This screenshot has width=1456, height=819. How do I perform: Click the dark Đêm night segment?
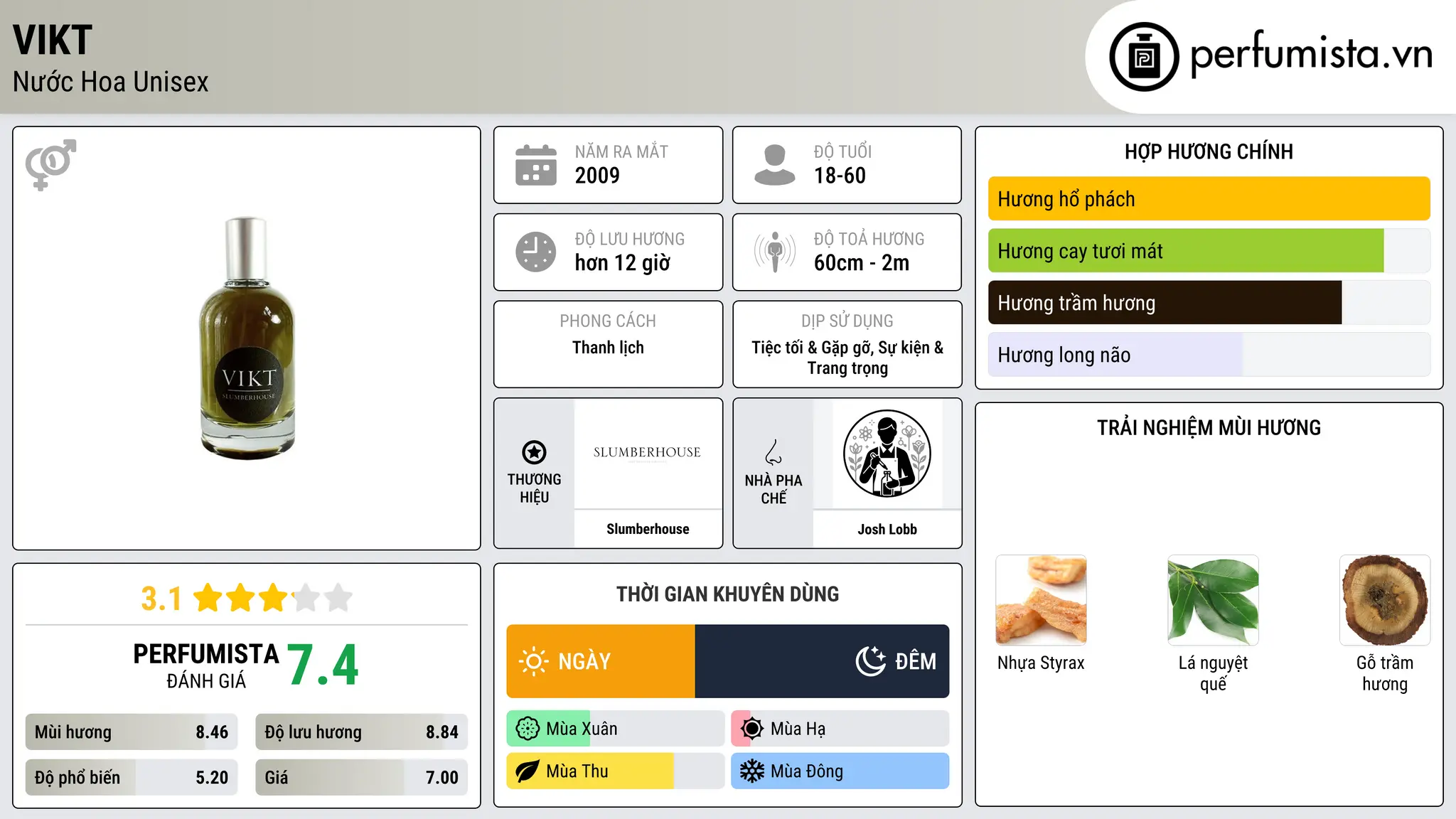[x=822, y=661]
